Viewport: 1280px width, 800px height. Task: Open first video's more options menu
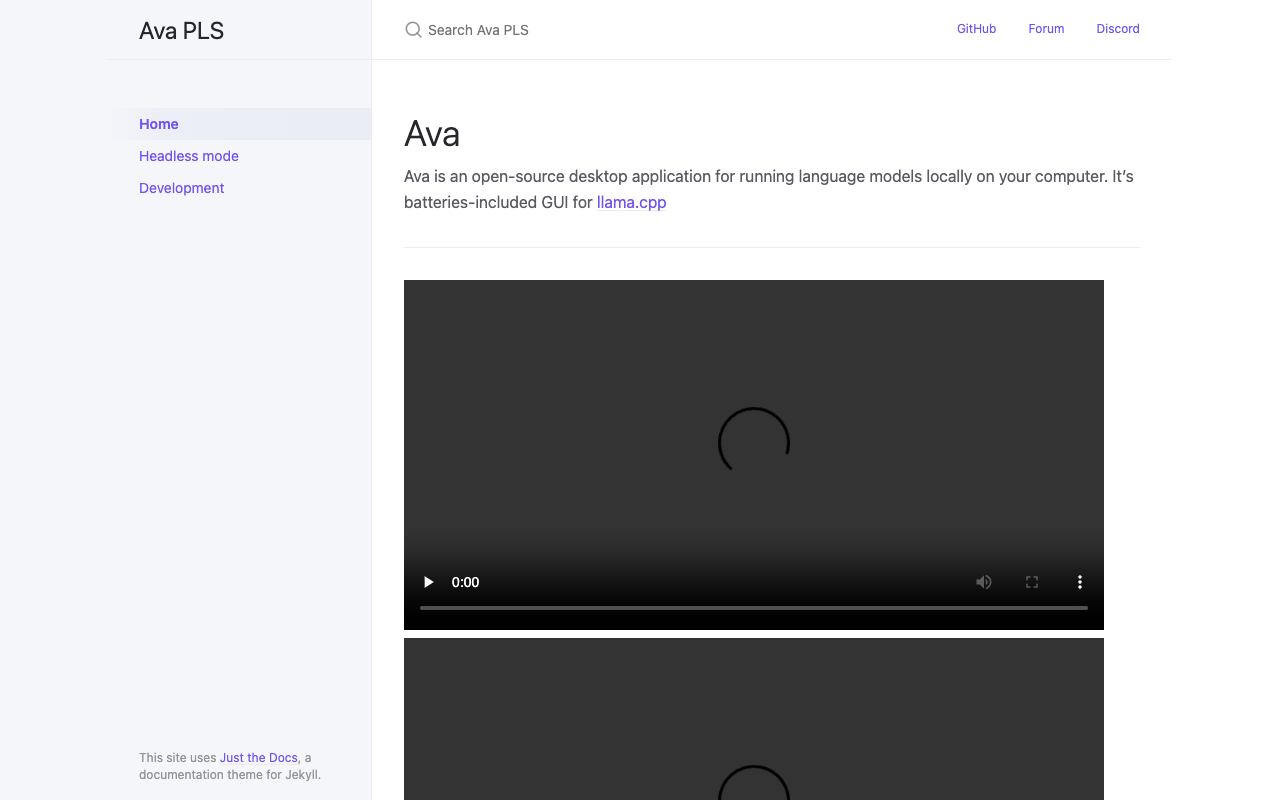click(x=1080, y=582)
